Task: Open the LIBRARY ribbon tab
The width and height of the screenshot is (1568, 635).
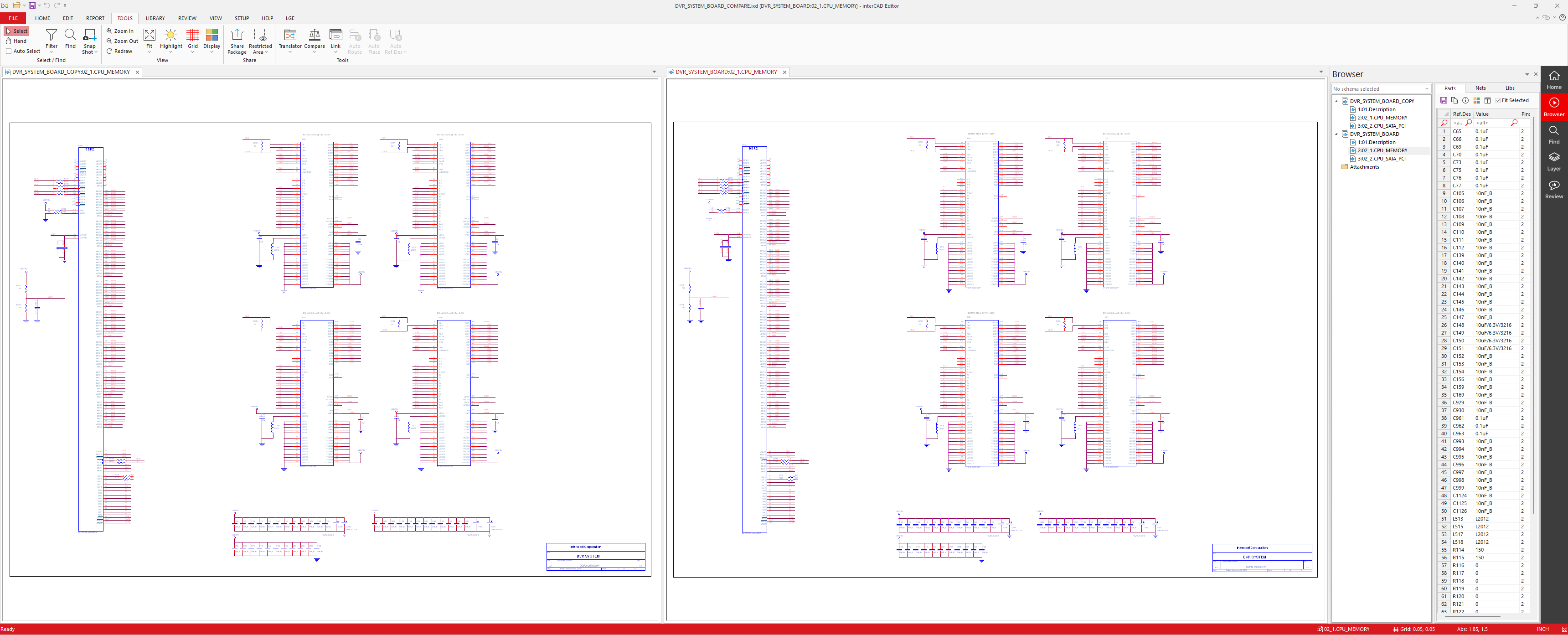Action: coord(155,18)
